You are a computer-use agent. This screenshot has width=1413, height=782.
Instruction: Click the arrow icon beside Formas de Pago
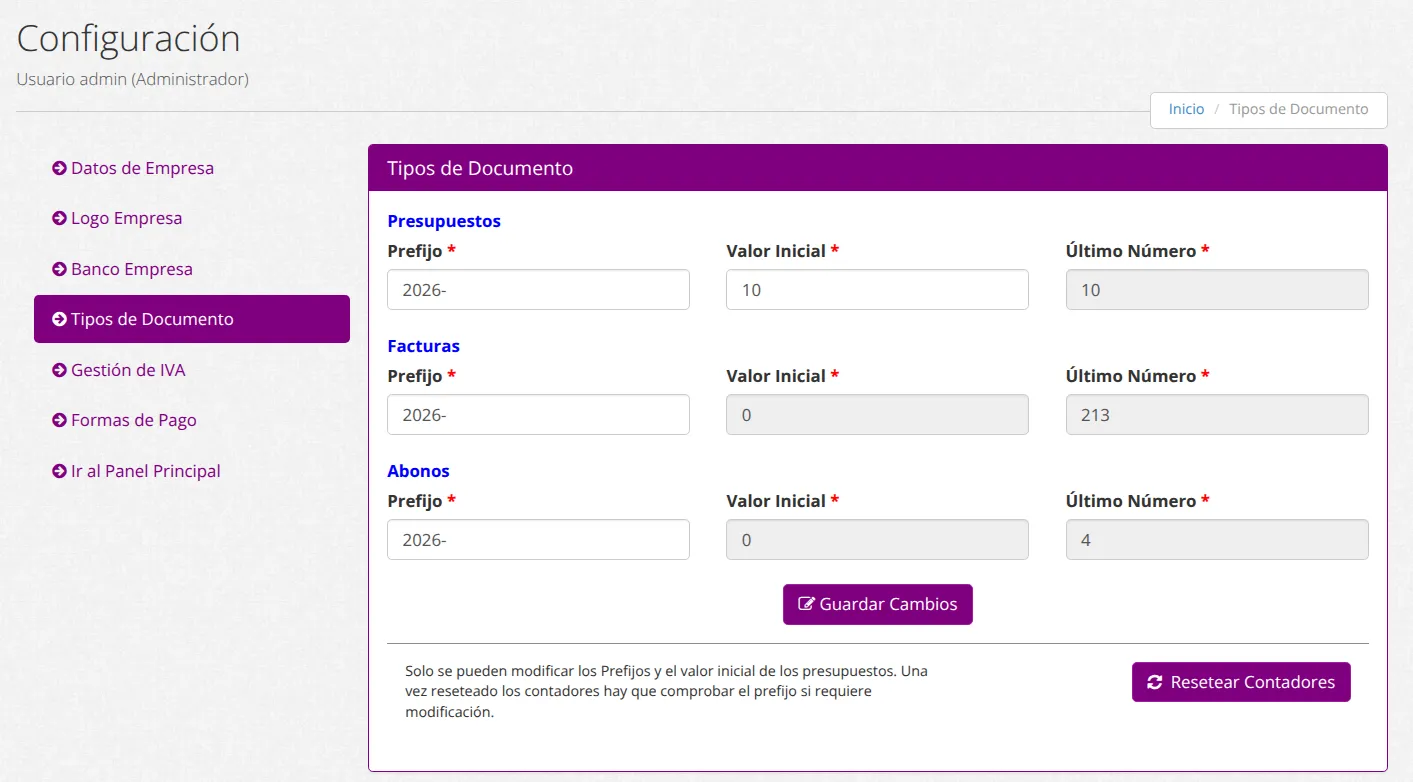[x=59, y=420]
